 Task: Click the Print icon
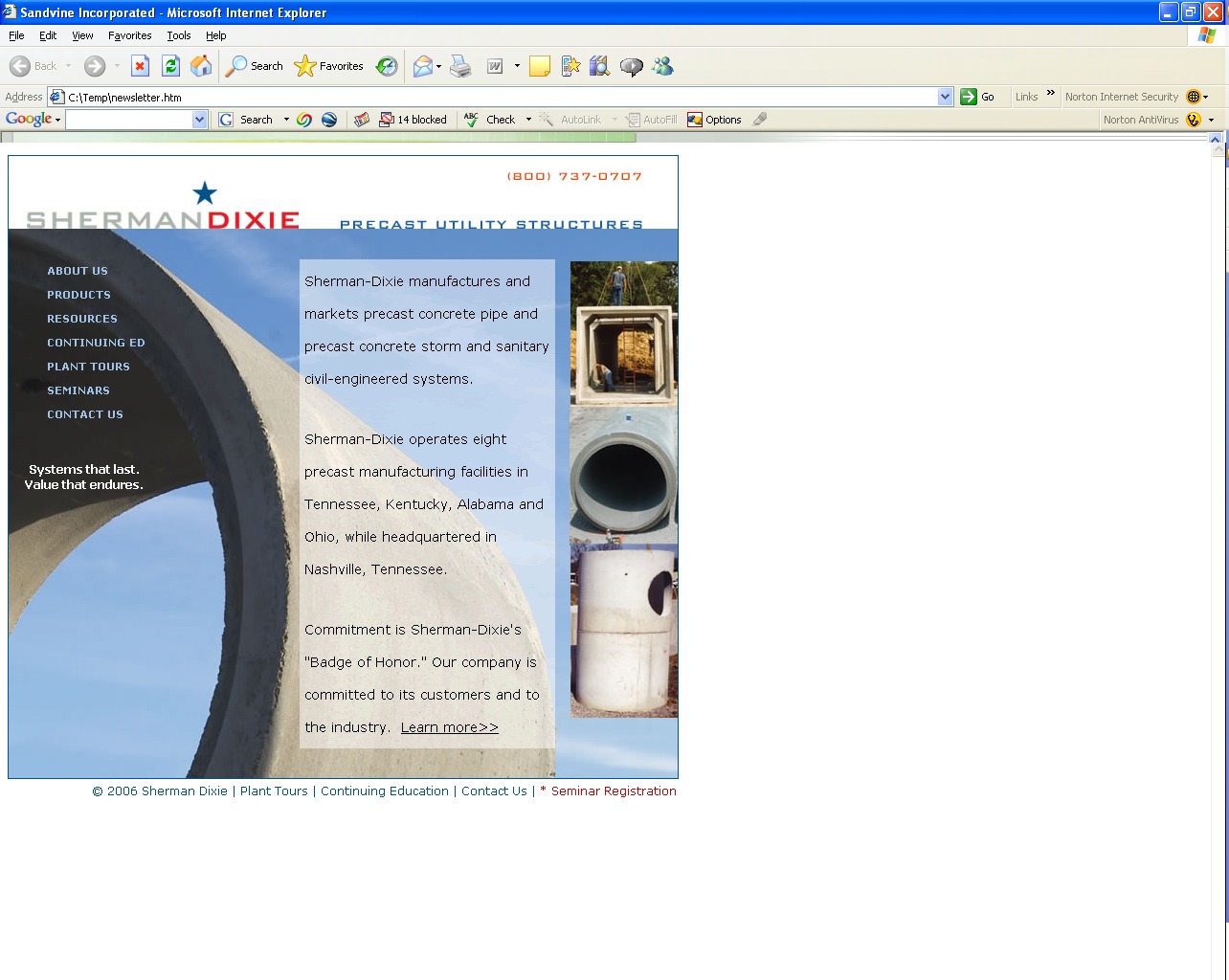click(460, 66)
